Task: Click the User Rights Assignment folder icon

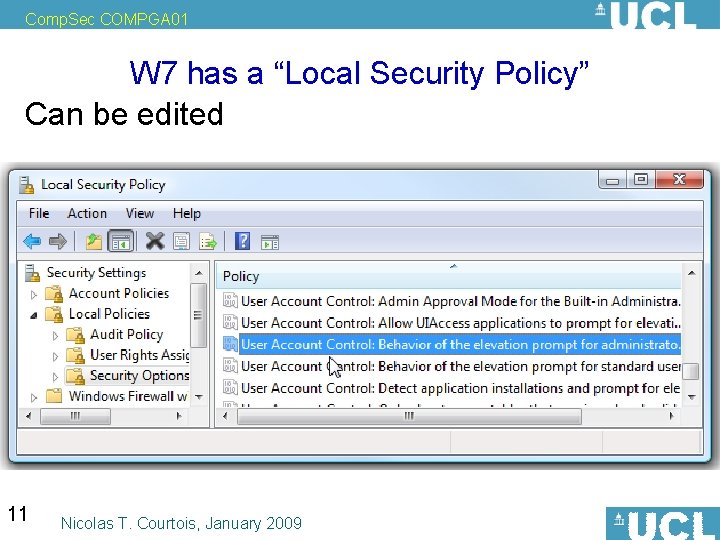Action: click(x=75, y=355)
